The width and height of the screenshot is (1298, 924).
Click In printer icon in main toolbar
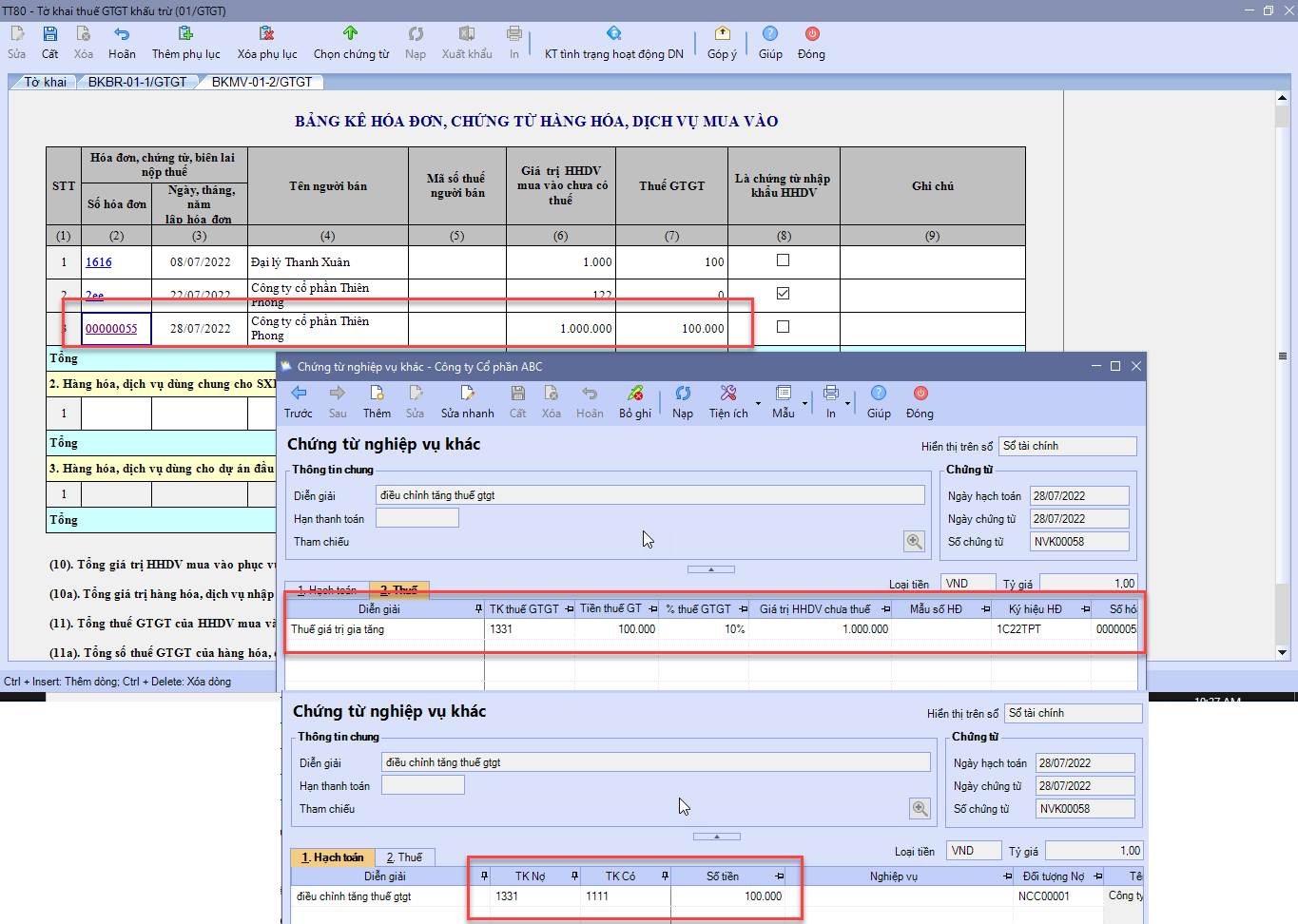[514, 34]
